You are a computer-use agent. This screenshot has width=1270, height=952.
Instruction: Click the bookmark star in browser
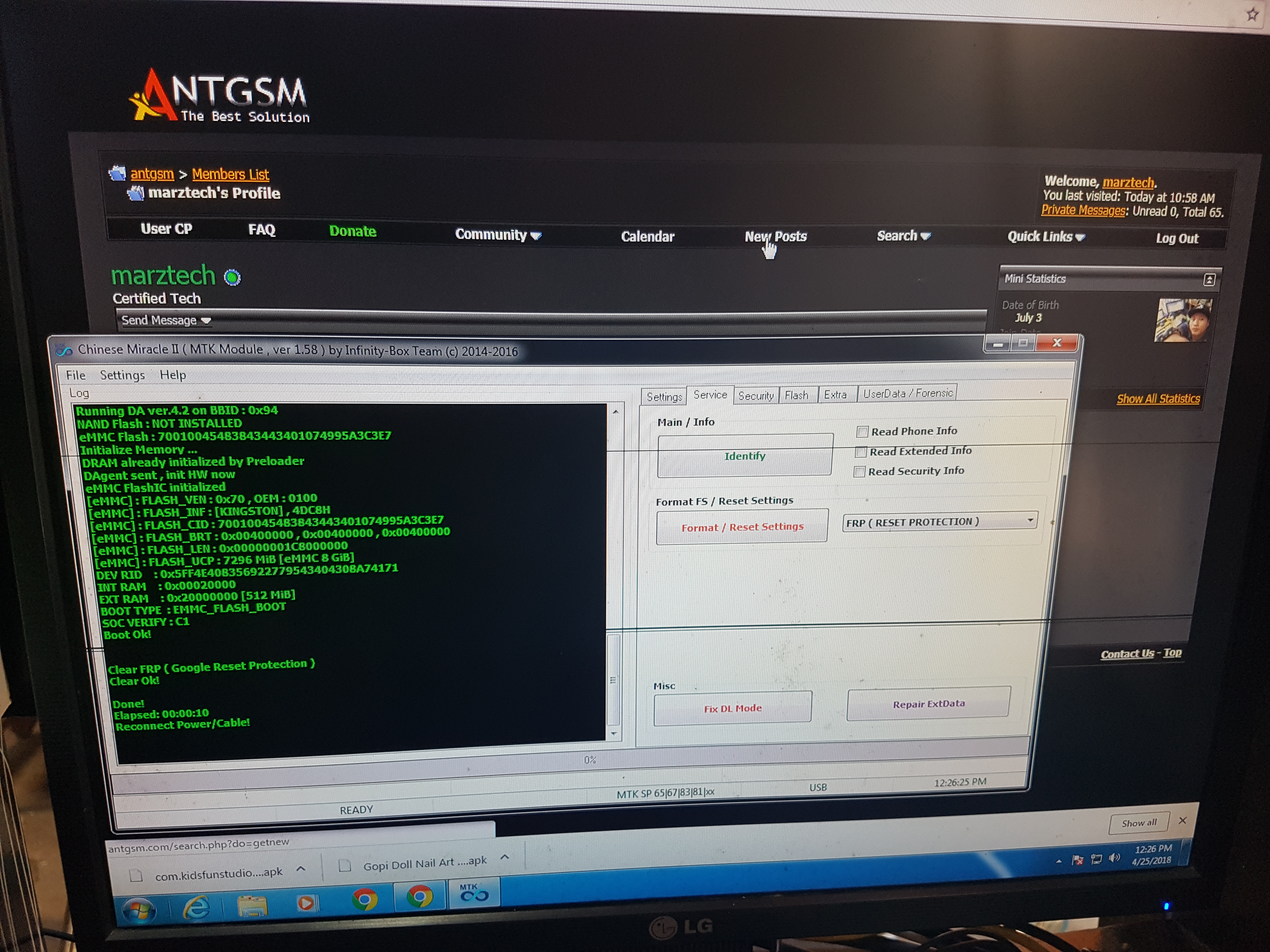click(x=1252, y=14)
